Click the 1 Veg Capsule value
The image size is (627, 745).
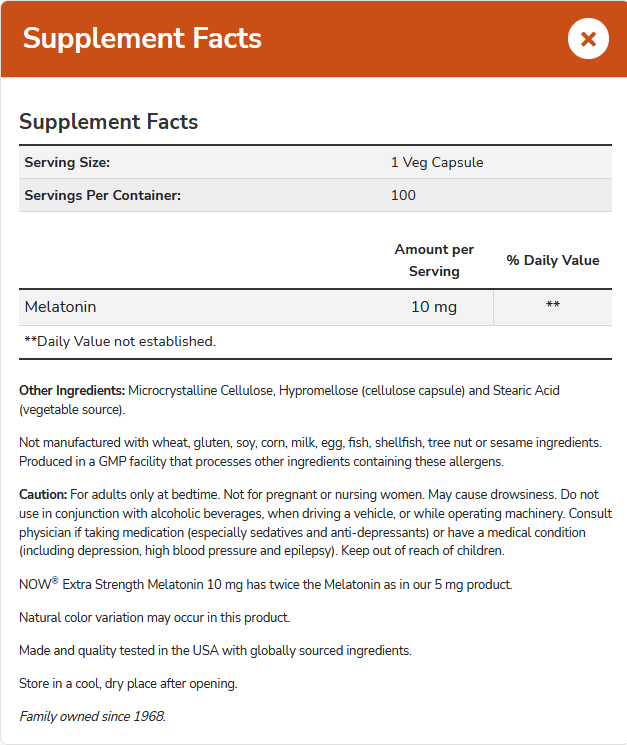click(x=437, y=162)
